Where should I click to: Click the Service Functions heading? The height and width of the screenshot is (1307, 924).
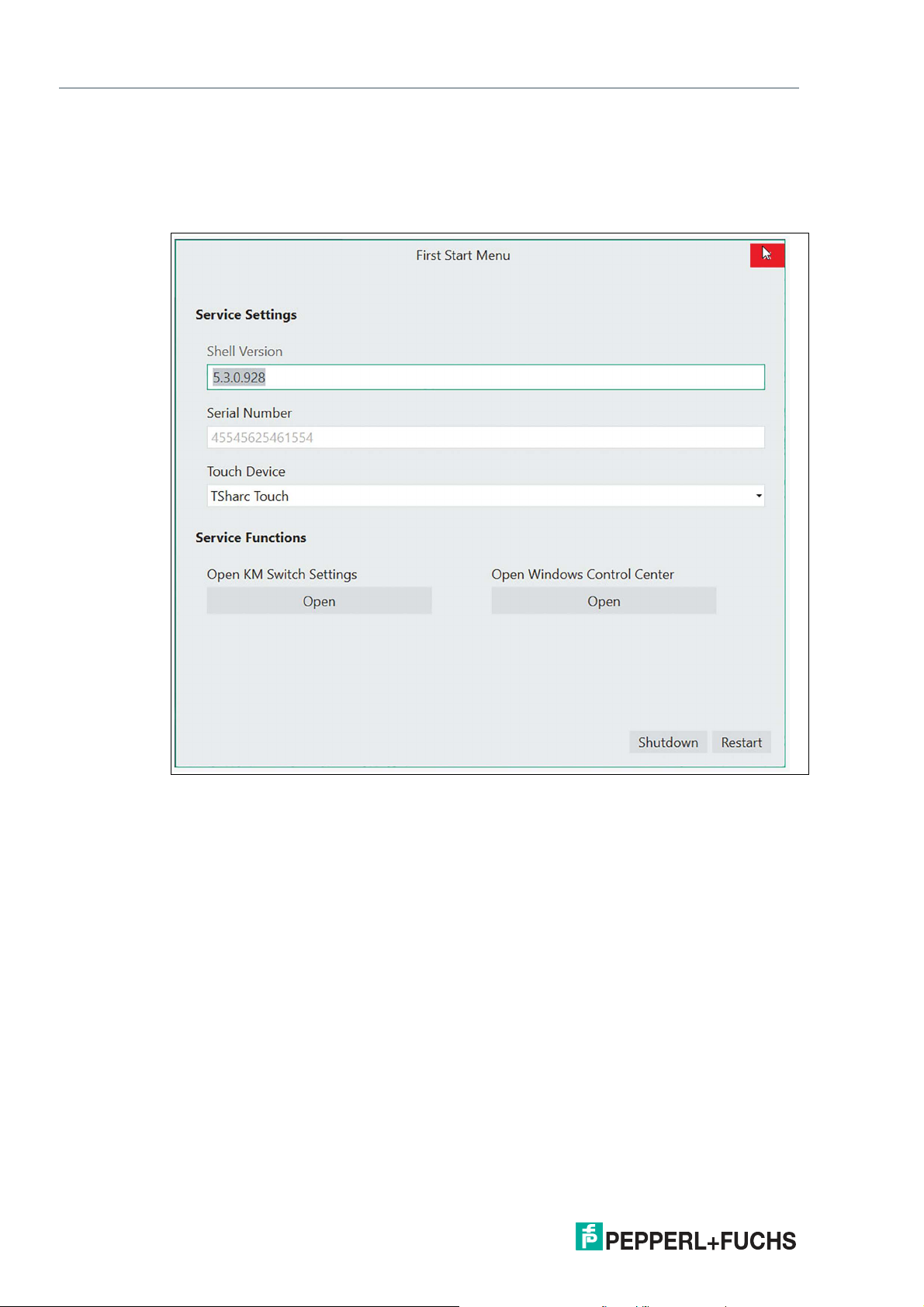251,538
